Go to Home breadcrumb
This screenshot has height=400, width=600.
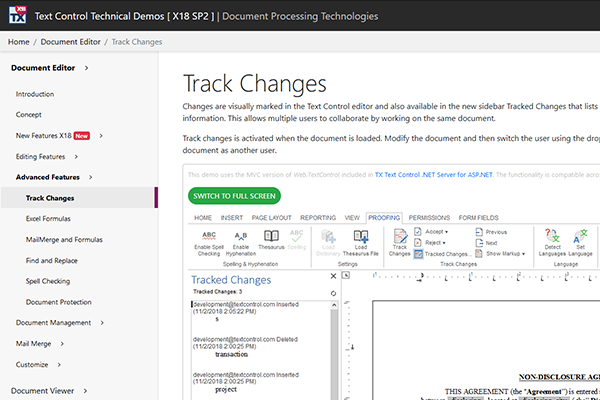(x=18, y=42)
